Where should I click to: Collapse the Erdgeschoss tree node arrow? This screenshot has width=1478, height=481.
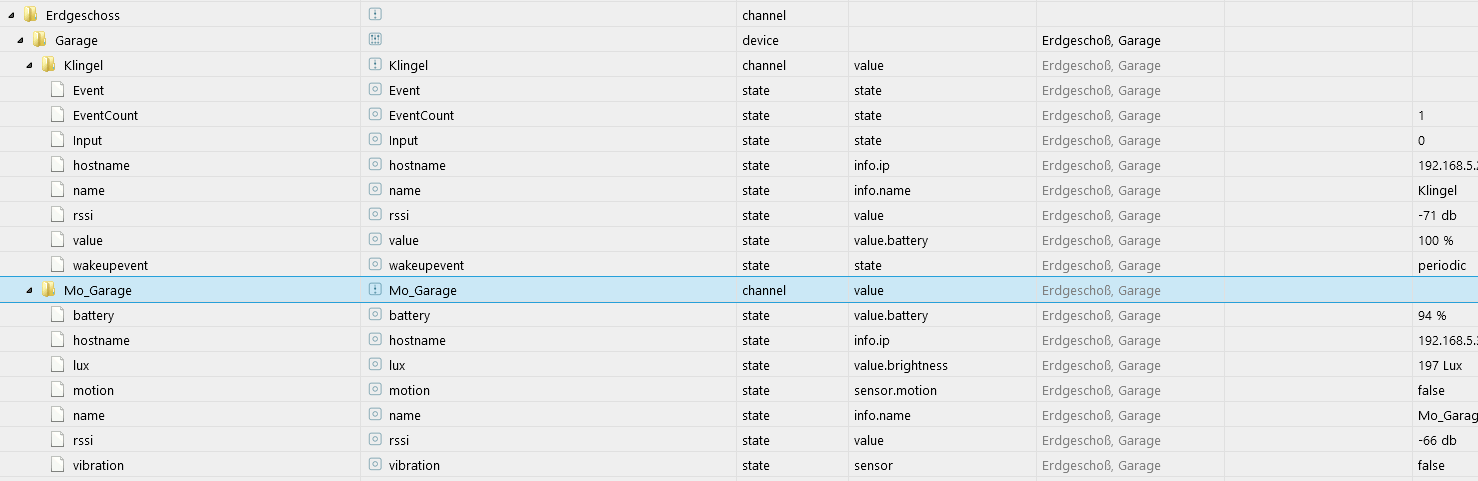click(11, 15)
